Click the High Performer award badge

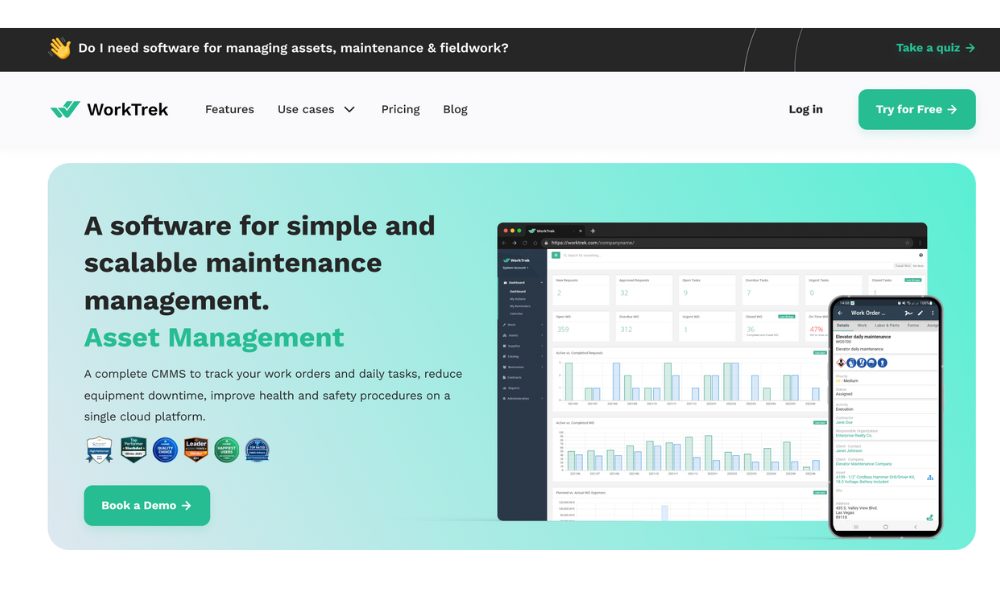pos(99,450)
